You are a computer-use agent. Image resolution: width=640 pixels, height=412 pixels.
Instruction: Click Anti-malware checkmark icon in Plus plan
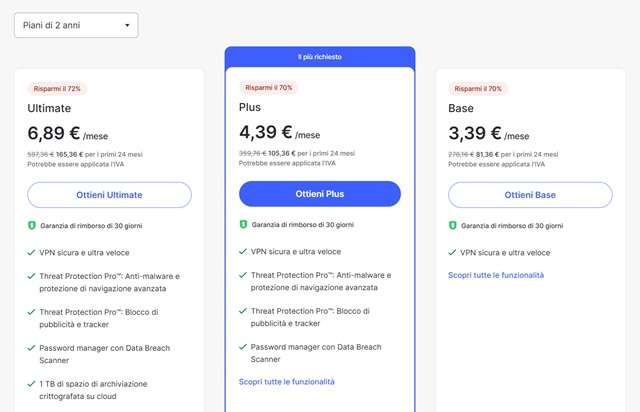click(243, 275)
